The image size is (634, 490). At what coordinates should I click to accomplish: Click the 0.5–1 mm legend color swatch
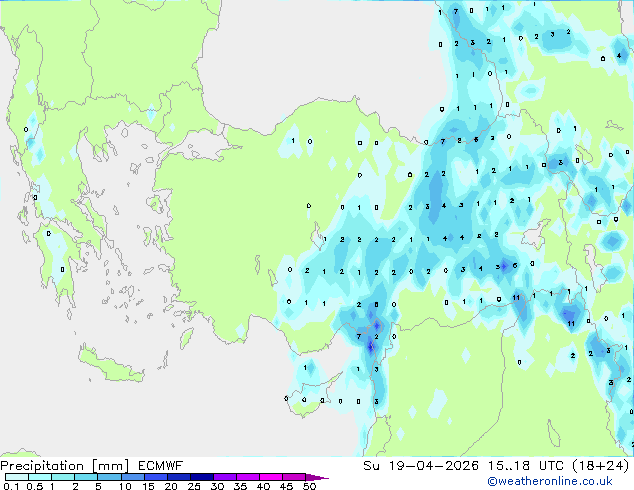pos(40,477)
